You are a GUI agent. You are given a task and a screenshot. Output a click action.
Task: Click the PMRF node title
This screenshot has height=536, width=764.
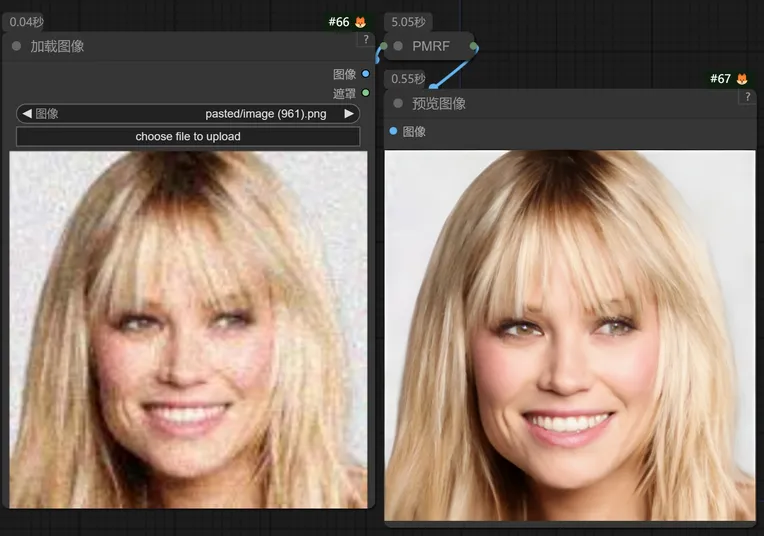pos(431,46)
